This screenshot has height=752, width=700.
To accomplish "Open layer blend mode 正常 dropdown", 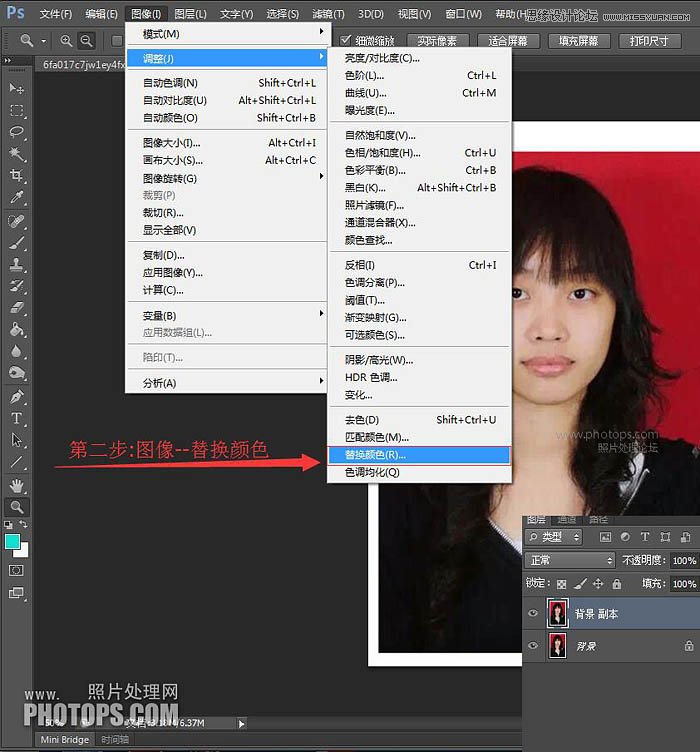I will pos(570,560).
